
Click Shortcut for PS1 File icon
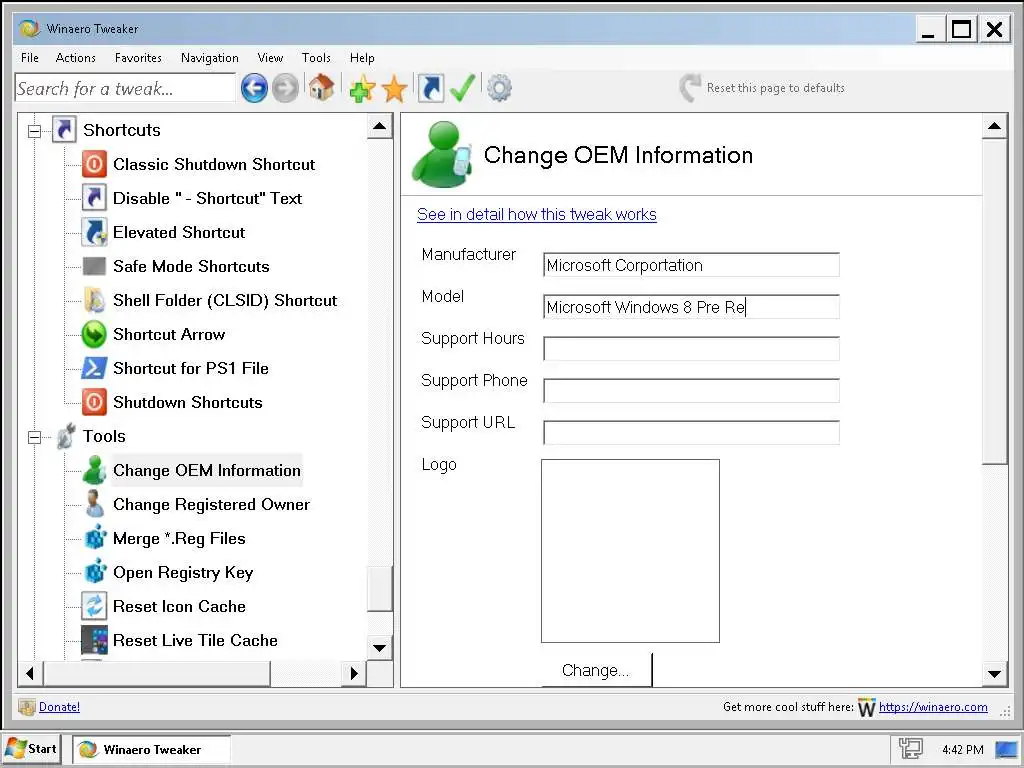(x=94, y=368)
